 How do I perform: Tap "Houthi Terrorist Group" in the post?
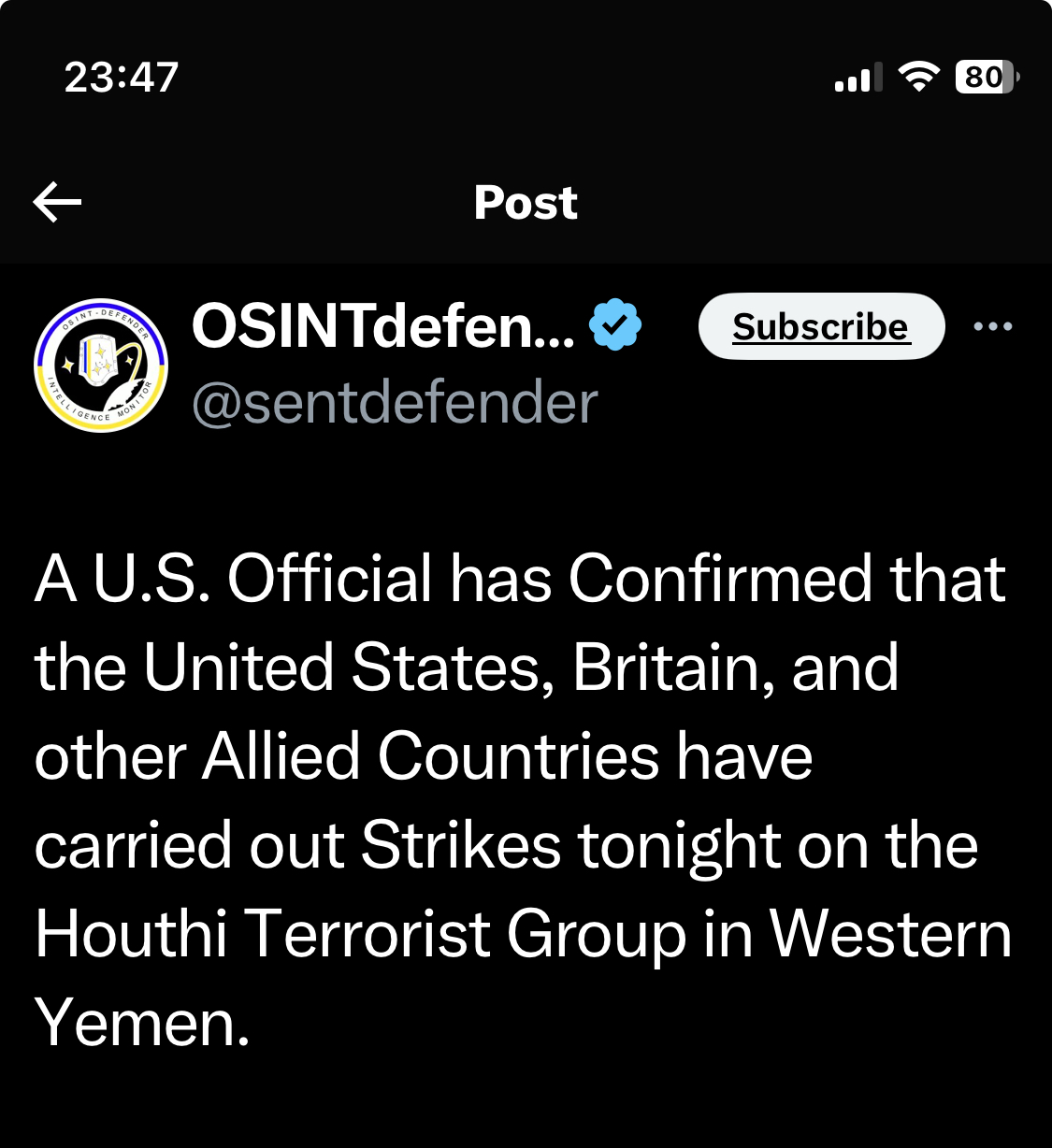coord(360,934)
